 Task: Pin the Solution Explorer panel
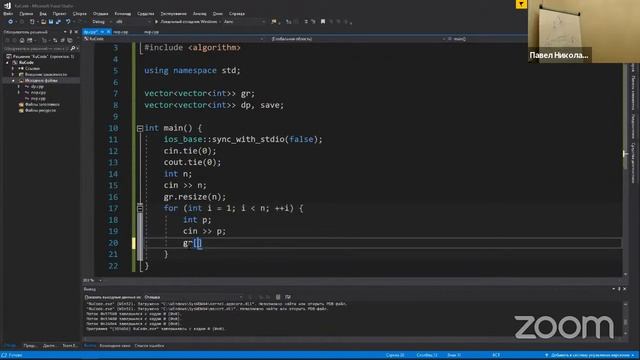coord(71,32)
